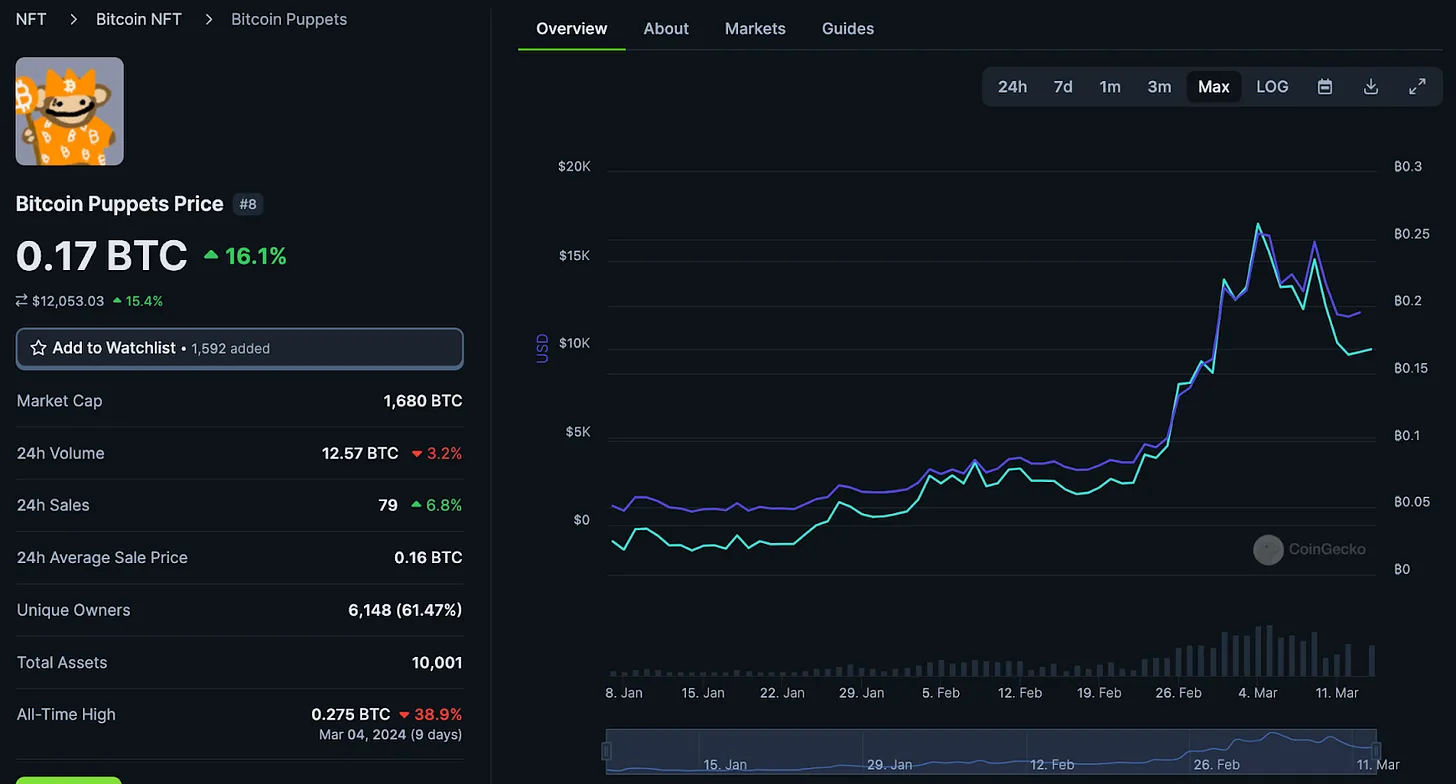Choose the 3m chart range
Screen dimensions: 1456x784
coord(1159,87)
